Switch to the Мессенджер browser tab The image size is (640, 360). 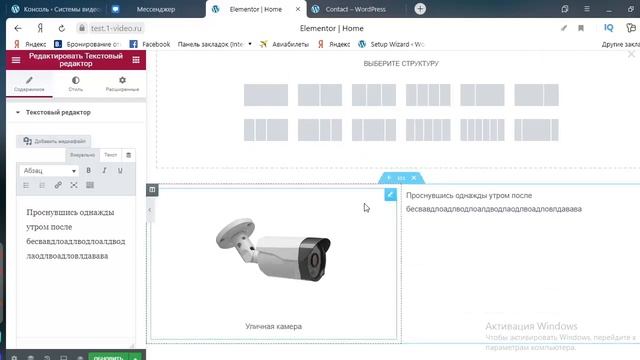pyautogui.click(x=156, y=9)
